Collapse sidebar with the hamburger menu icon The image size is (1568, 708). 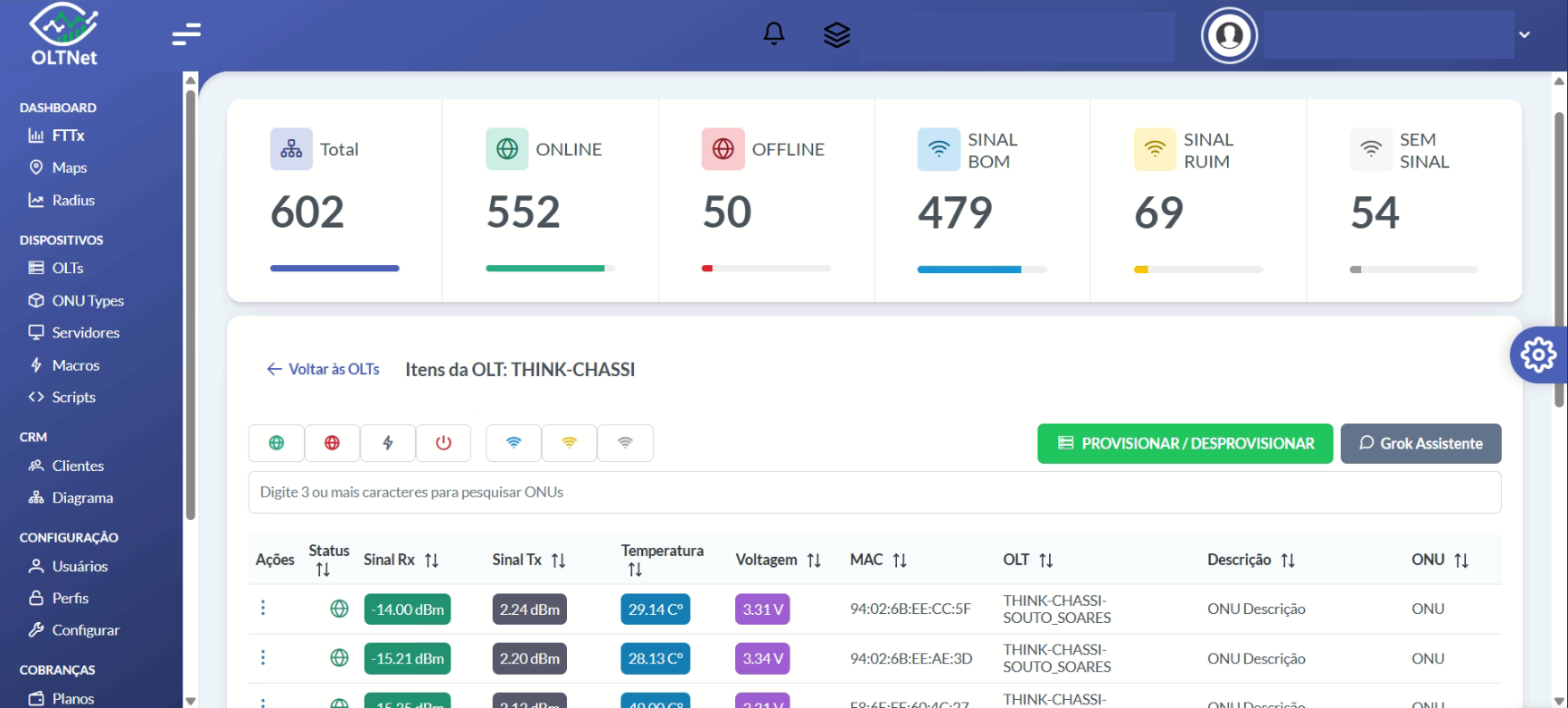186,34
